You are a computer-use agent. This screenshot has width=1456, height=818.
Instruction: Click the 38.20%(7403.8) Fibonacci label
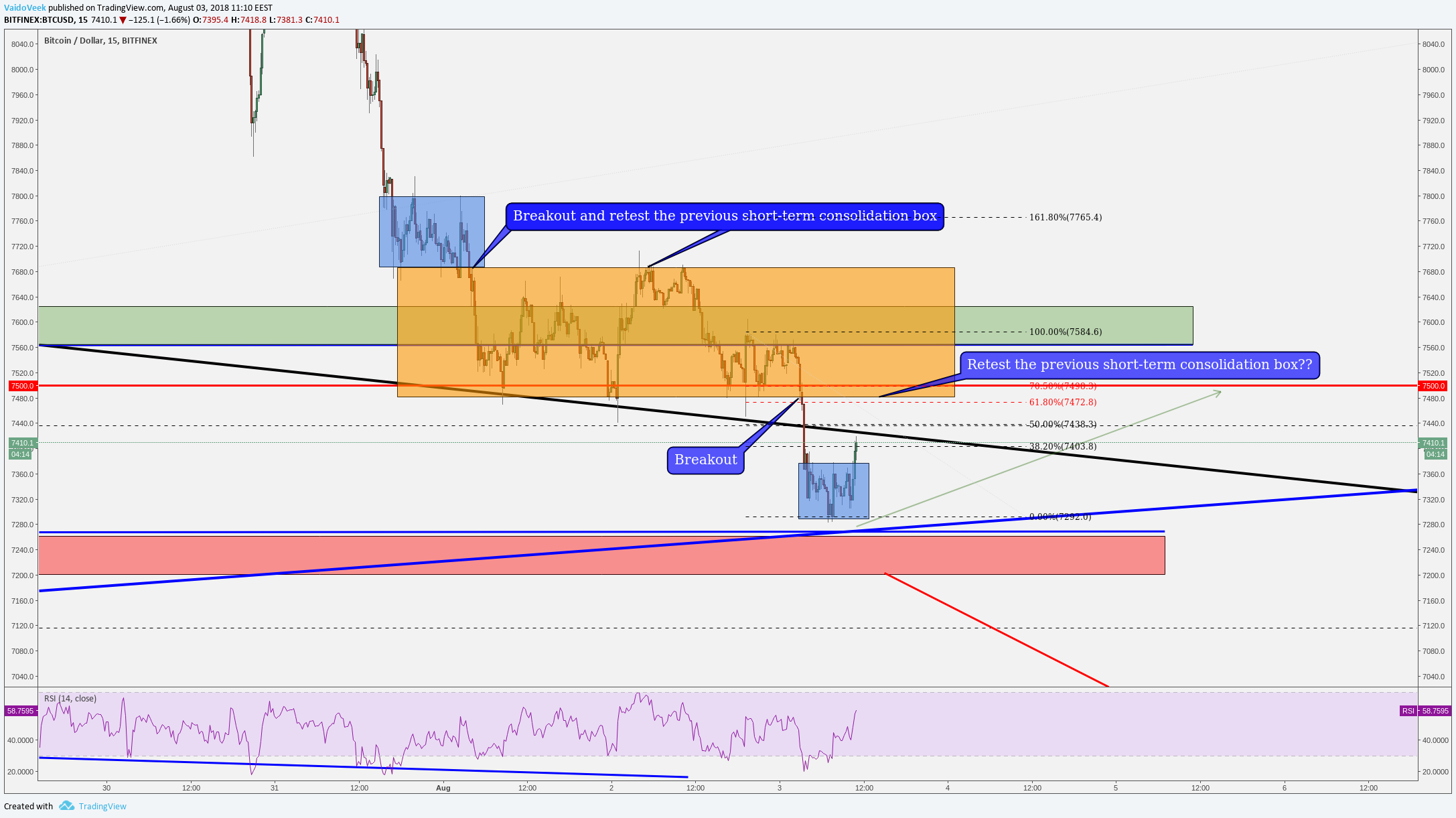click(1063, 446)
